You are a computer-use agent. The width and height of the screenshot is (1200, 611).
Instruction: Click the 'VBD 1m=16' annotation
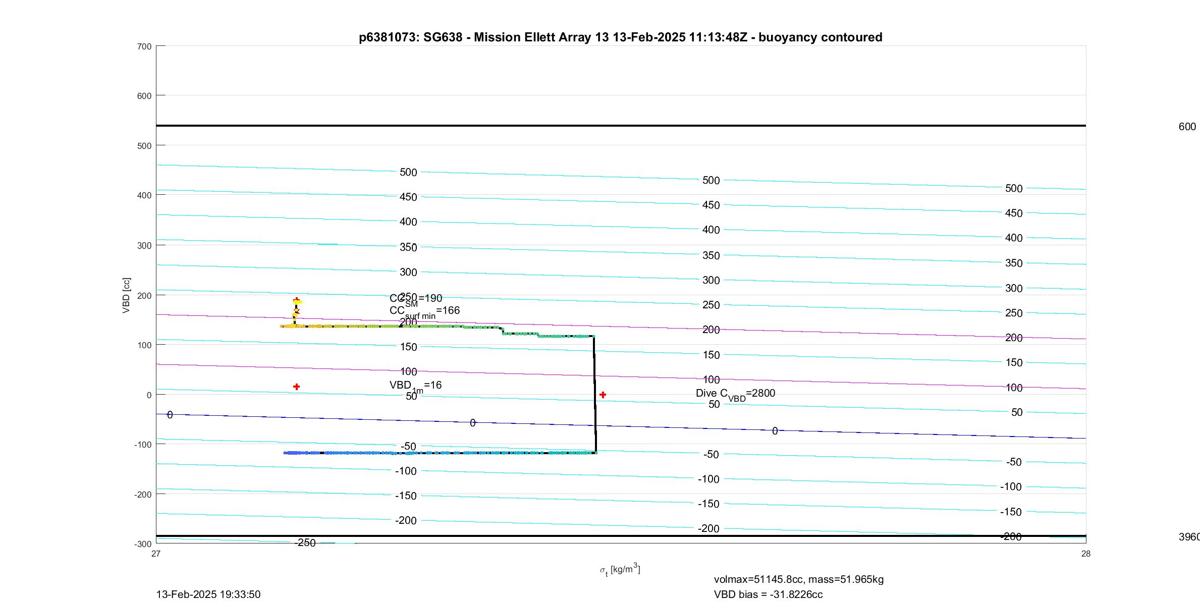coord(415,386)
